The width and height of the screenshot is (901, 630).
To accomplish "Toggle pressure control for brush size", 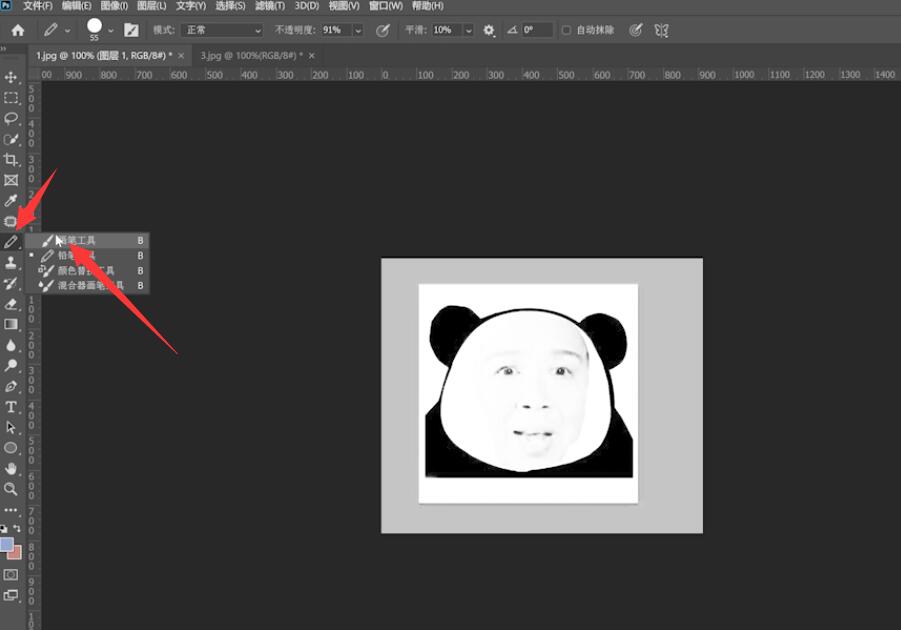I will click(635, 30).
